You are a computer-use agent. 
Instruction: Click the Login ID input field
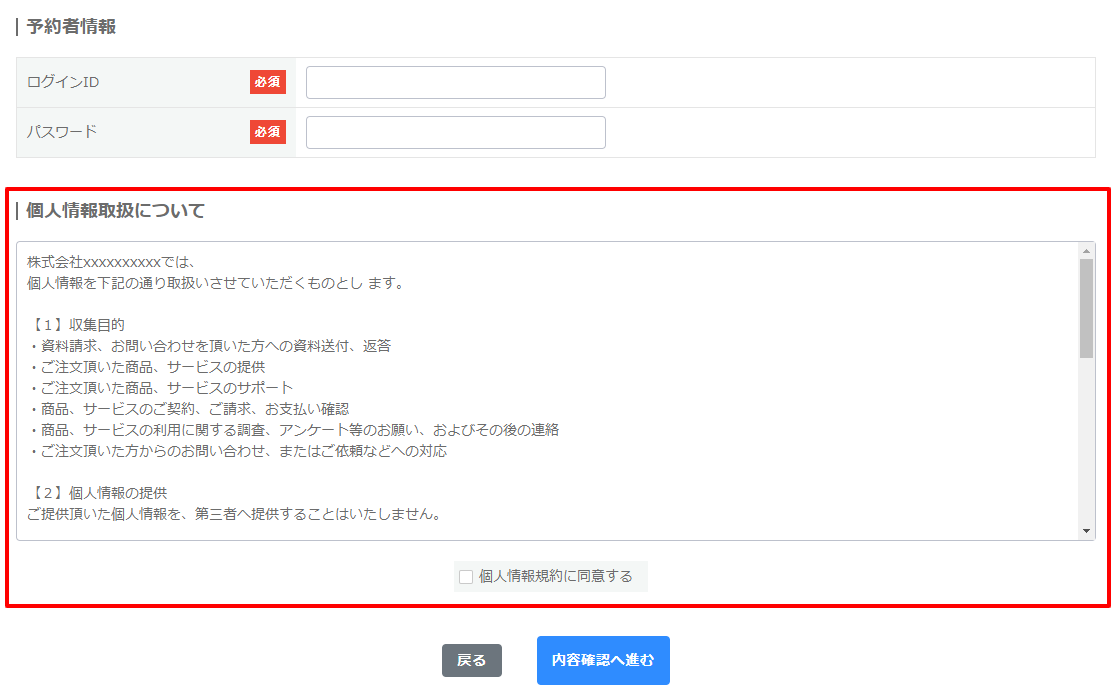click(x=455, y=83)
